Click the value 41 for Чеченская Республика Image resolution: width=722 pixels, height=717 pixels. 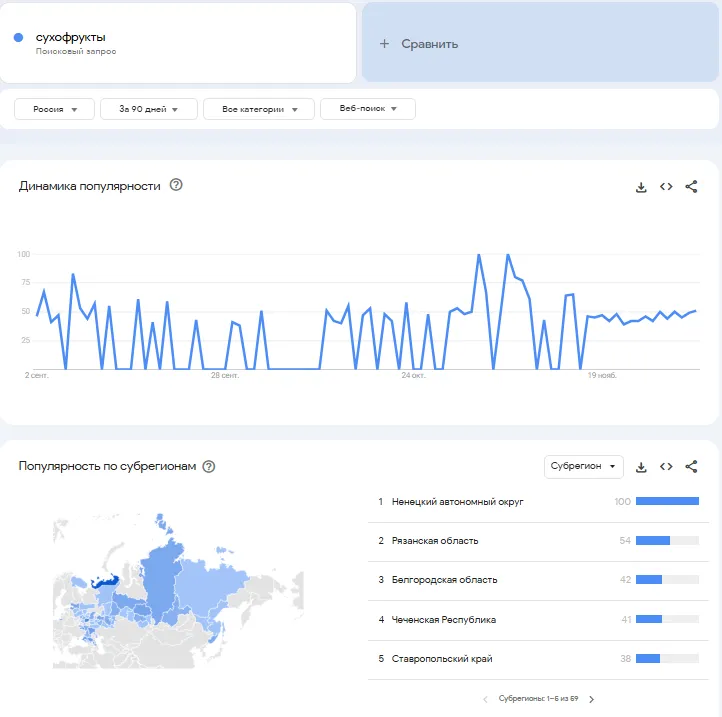(626, 620)
